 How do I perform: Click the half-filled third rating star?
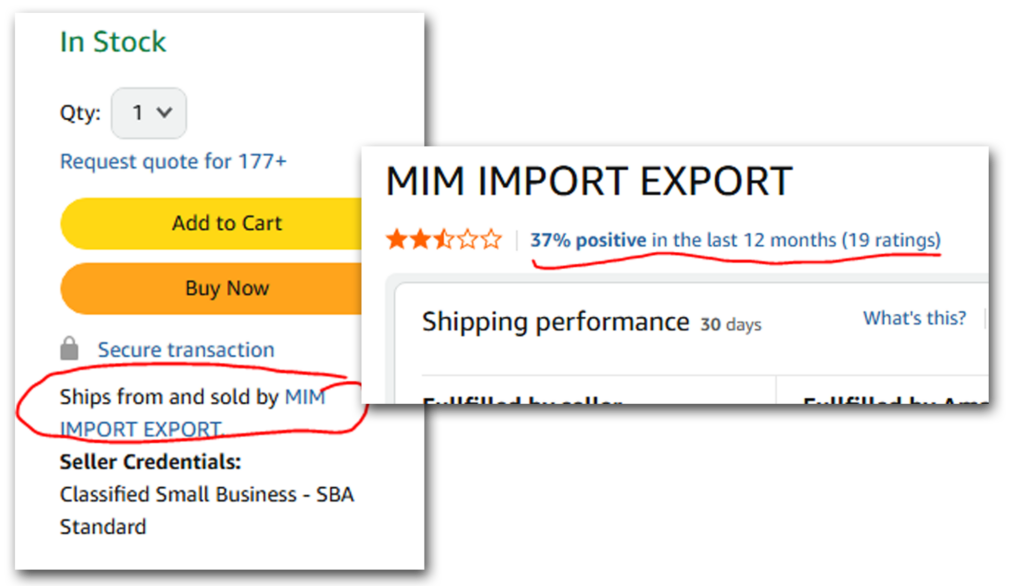(443, 240)
